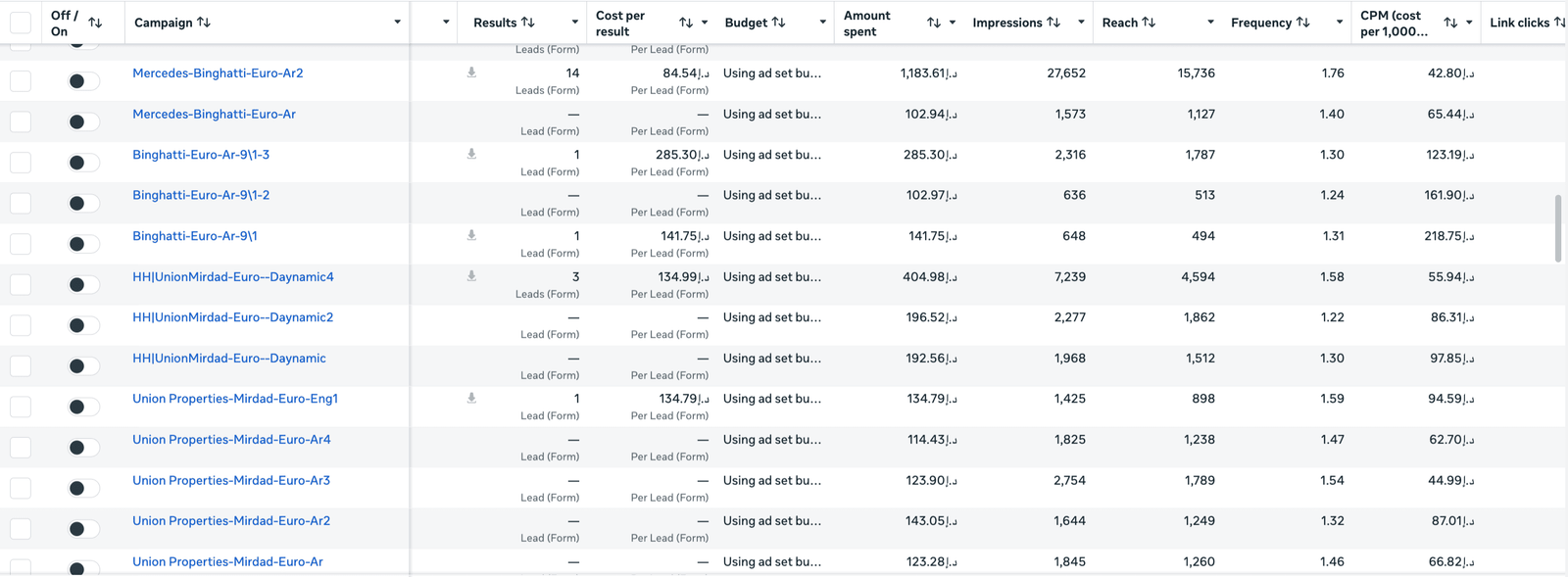Click the download icon in Binghatti-Euro-Ar-9\1-3 row
Image resolution: width=1568 pixels, height=577 pixels.
[471, 154]
